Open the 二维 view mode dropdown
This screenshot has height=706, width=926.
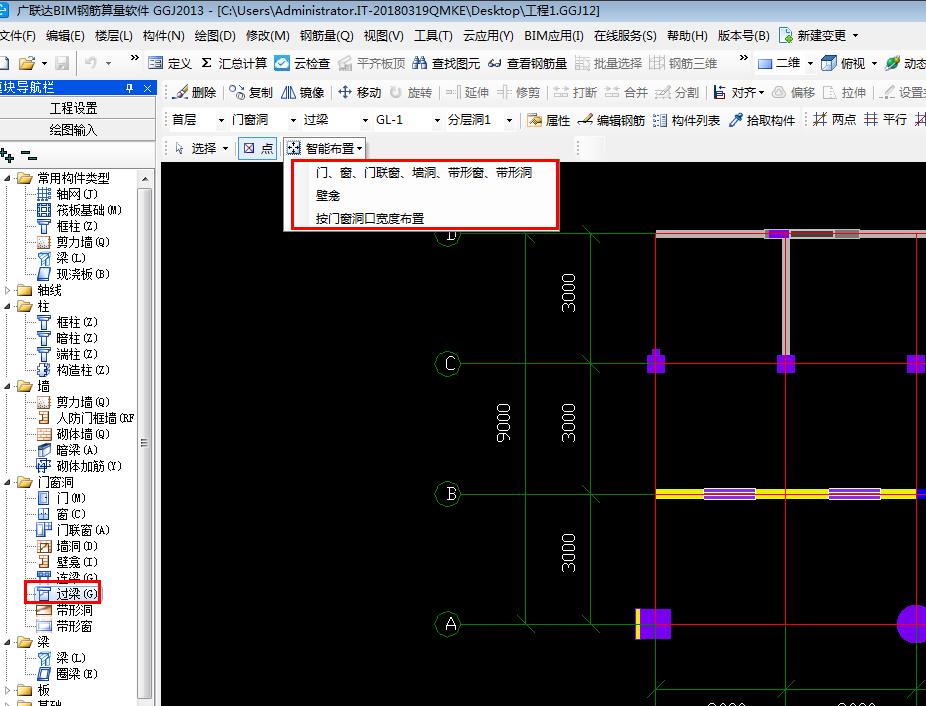[810, 63]
